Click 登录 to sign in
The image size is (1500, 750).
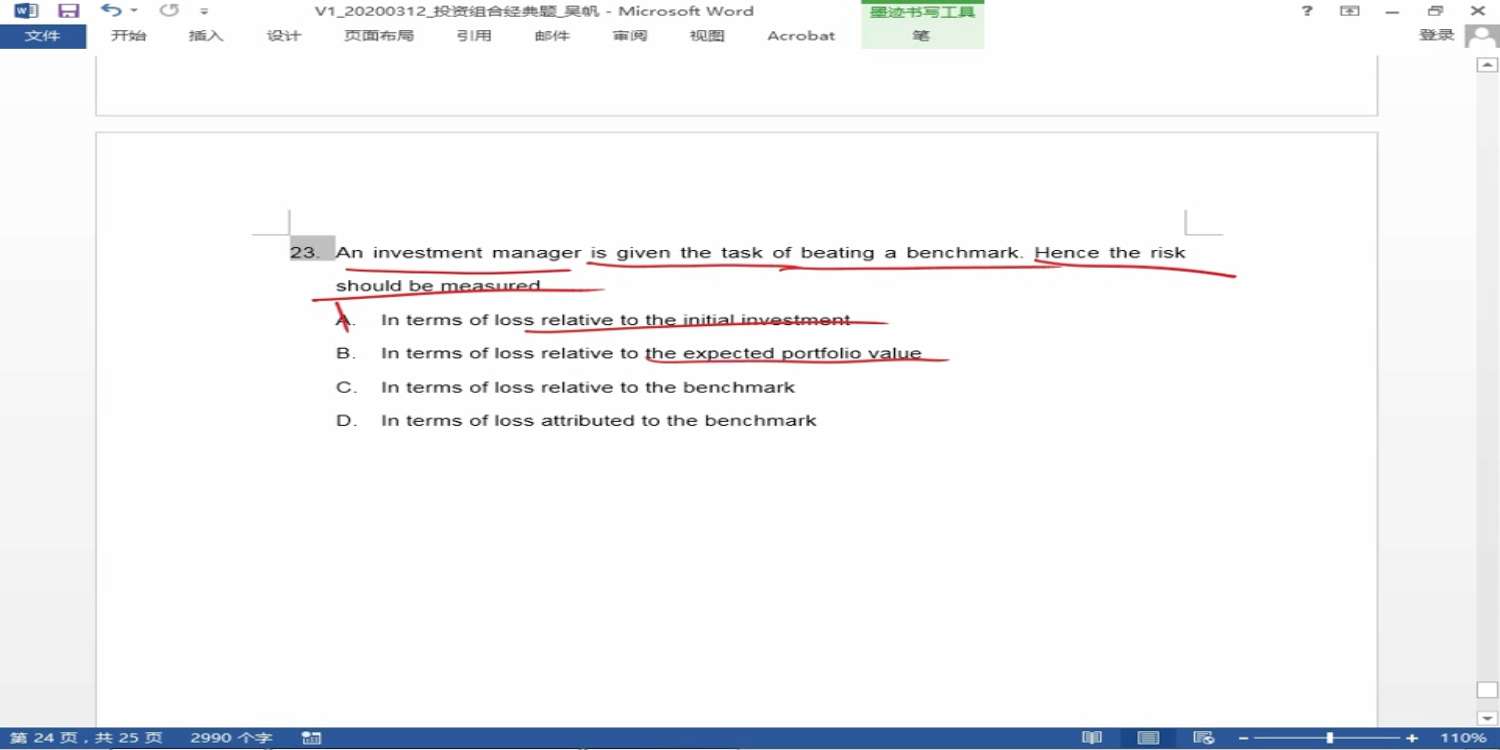(1437, 35)
